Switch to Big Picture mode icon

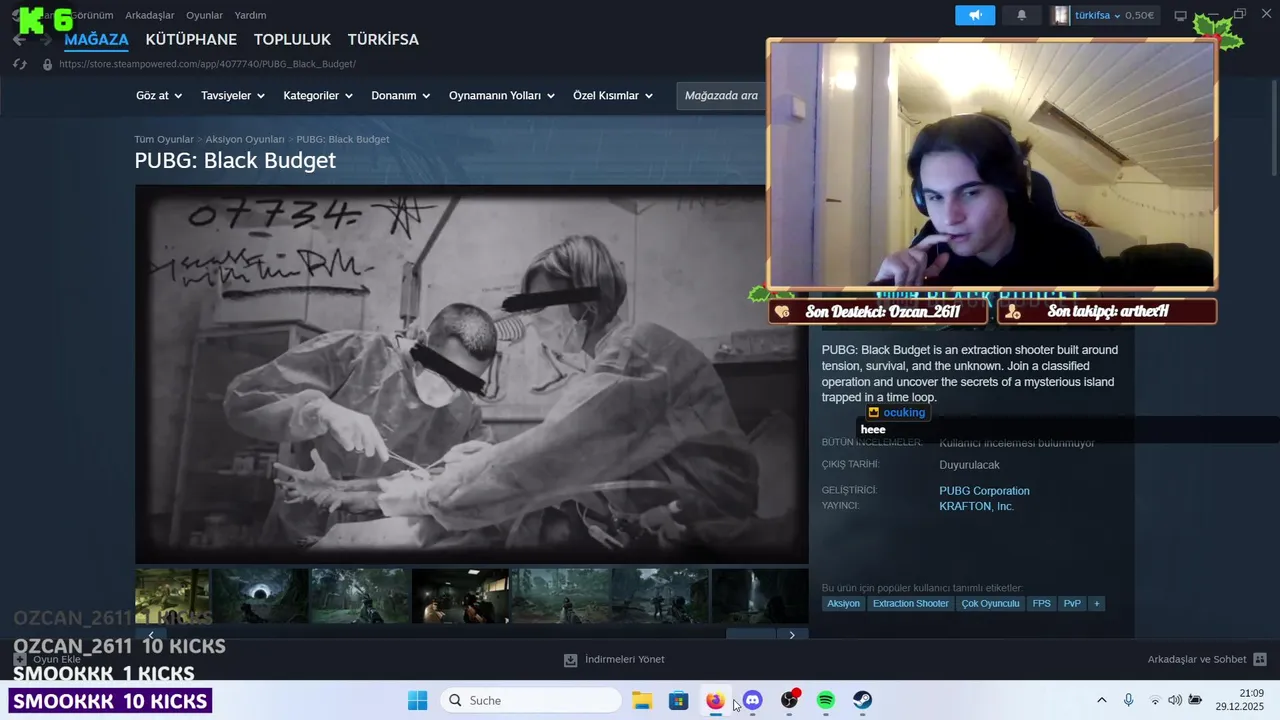pos(1181,15)
